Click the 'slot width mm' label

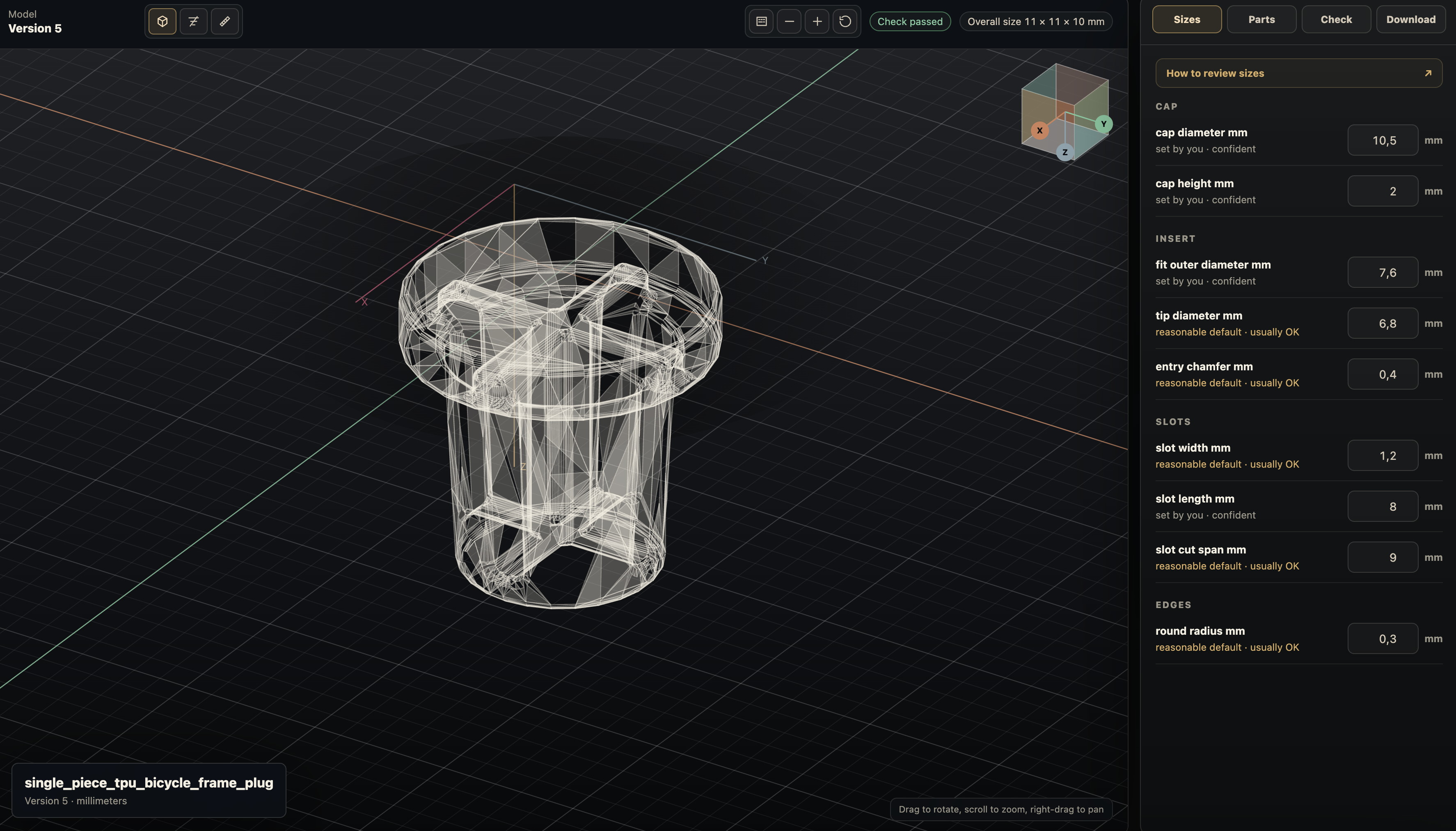coord(1193,448)
